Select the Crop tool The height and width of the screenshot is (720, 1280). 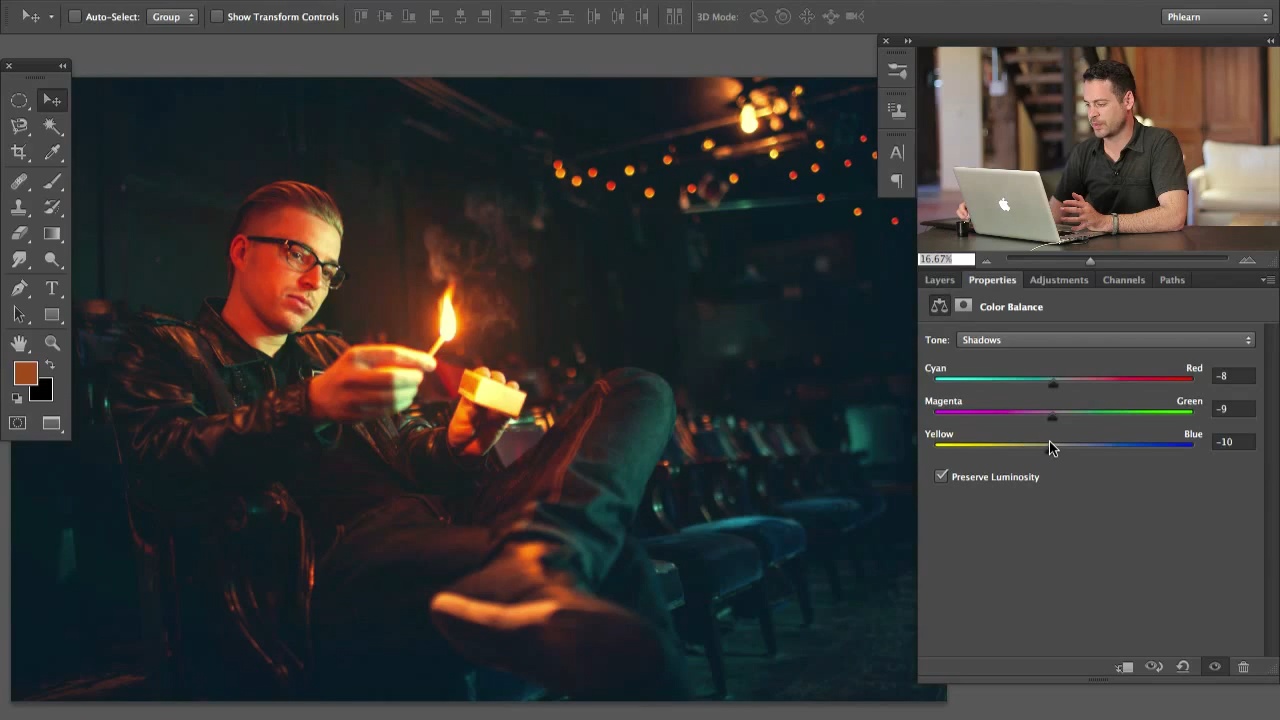point(19,152)
